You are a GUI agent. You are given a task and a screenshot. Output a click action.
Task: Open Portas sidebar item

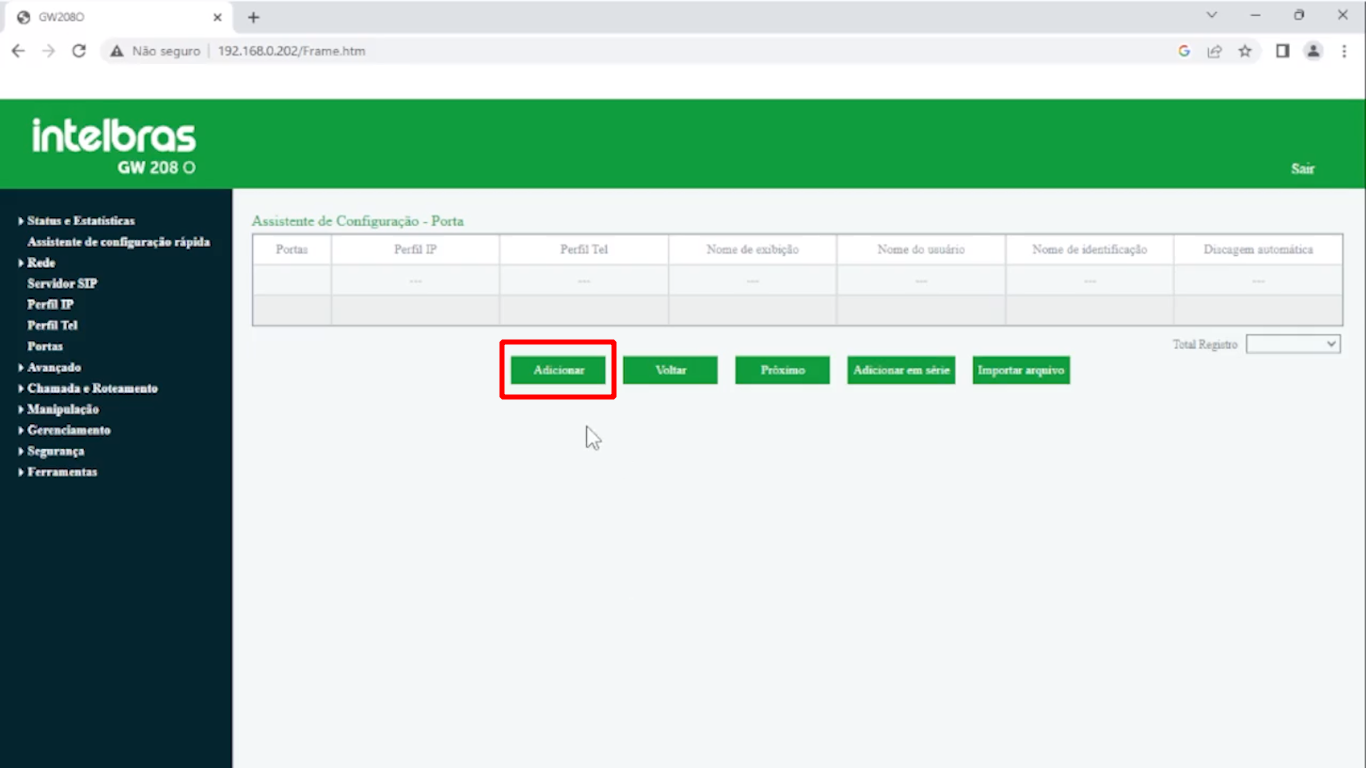[x=45, y=347]
